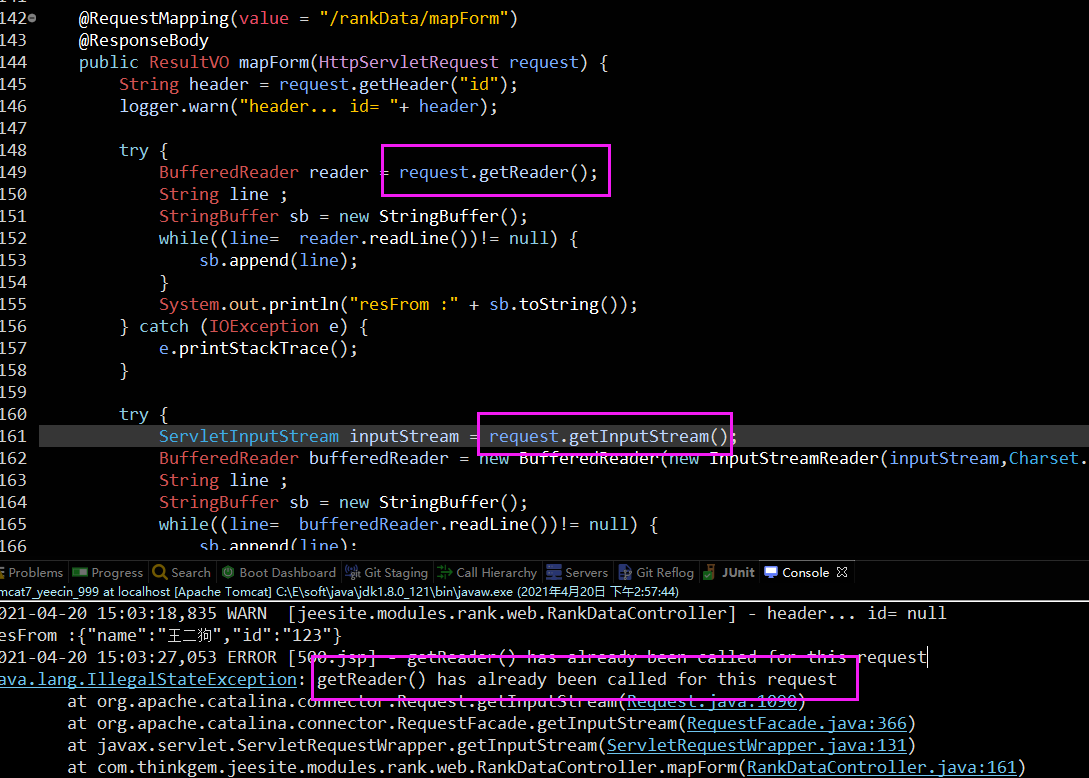Show the Call Hierarchy tab
Screen dimensions: 1089x778
point(487,572)
